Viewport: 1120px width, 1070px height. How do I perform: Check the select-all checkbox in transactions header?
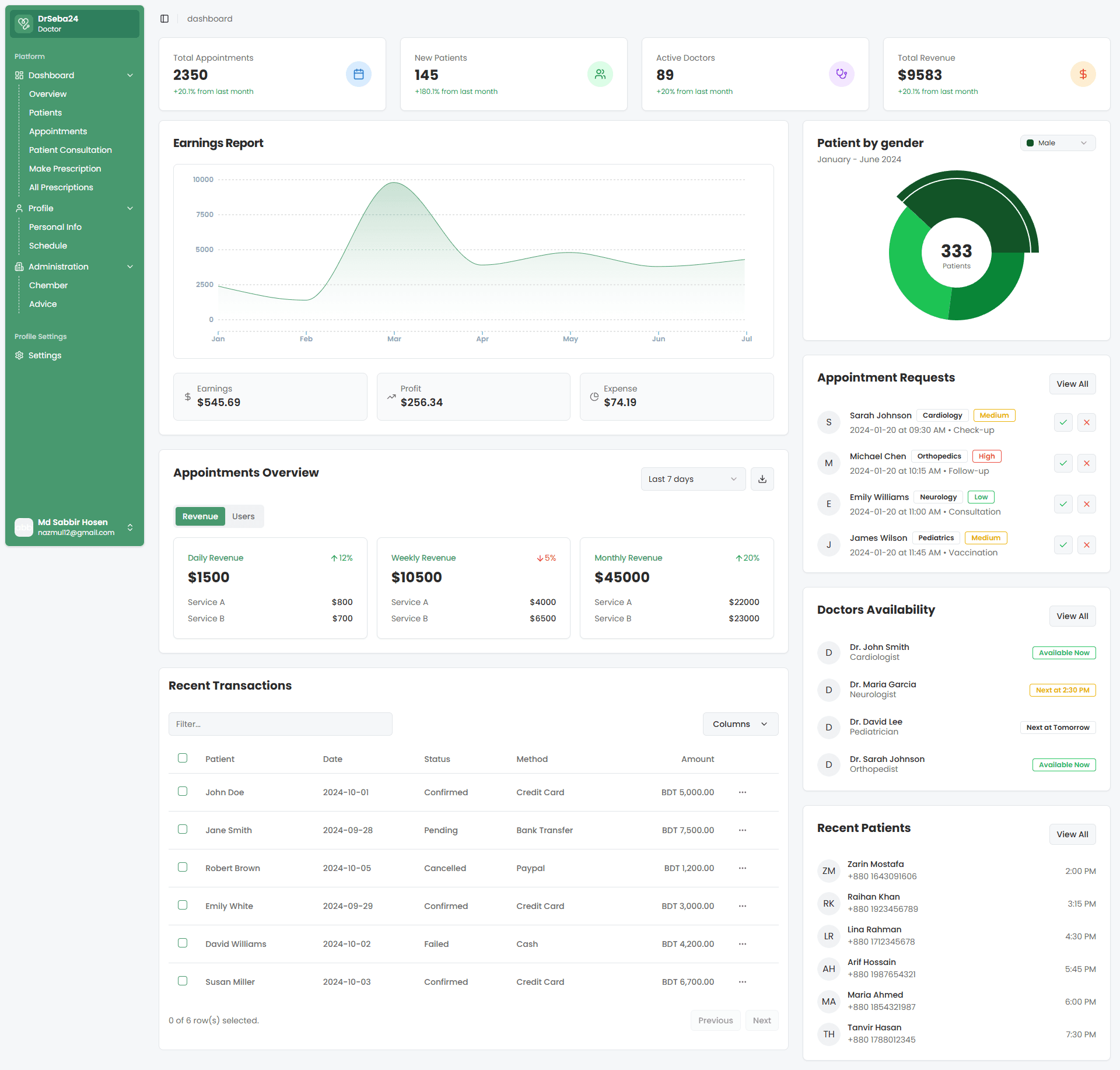click(183, 758)
